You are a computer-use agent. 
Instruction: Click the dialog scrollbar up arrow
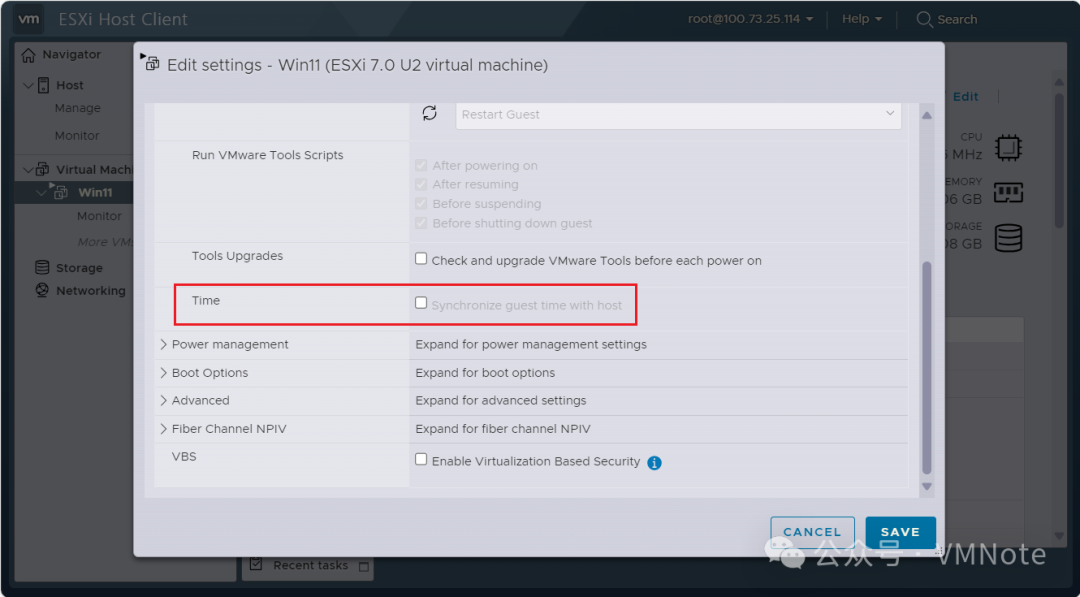[x=927, y=115]
